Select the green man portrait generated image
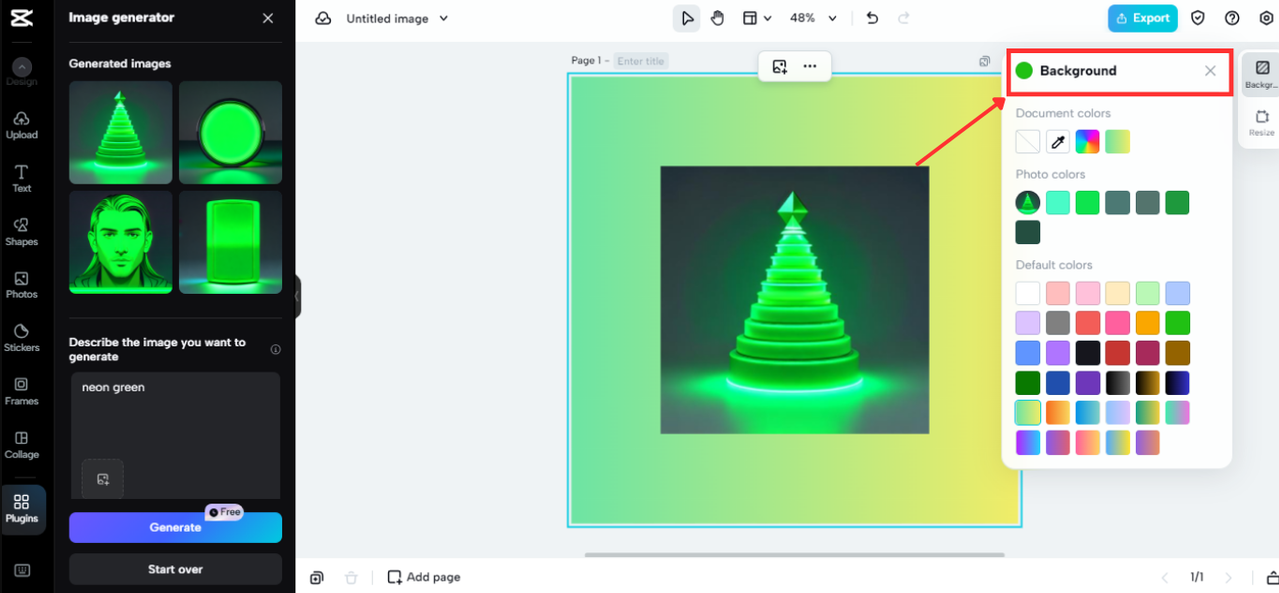This screenshot has height=593, width=1279. click(120, 242)
